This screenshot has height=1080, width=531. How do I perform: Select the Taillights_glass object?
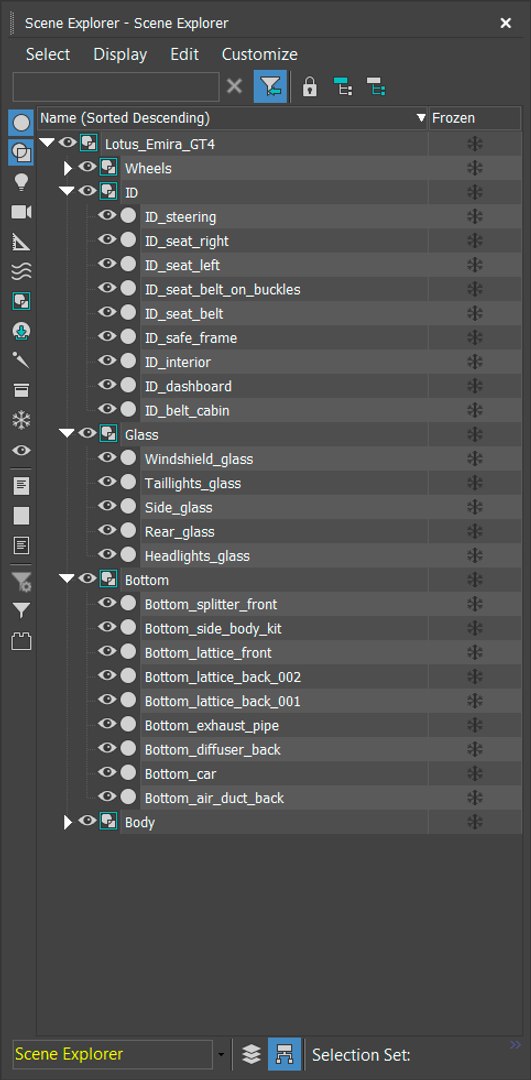(x=193, y=484)
